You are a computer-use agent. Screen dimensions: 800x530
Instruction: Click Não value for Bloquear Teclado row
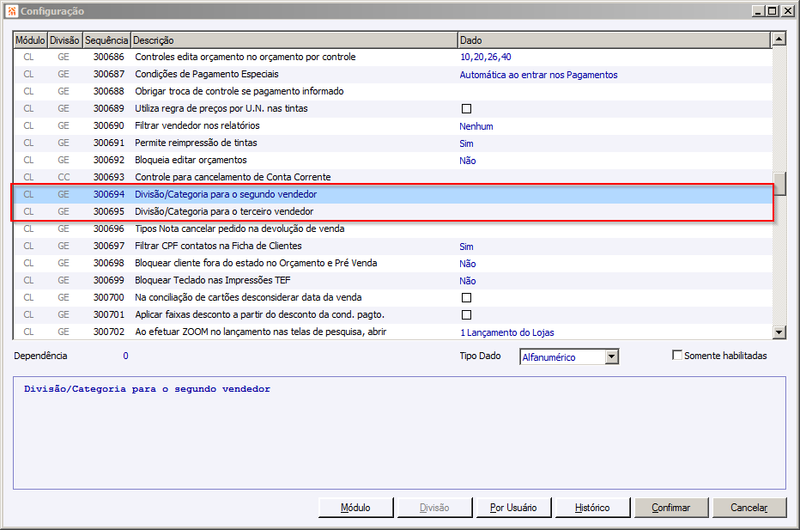[467, 281]
